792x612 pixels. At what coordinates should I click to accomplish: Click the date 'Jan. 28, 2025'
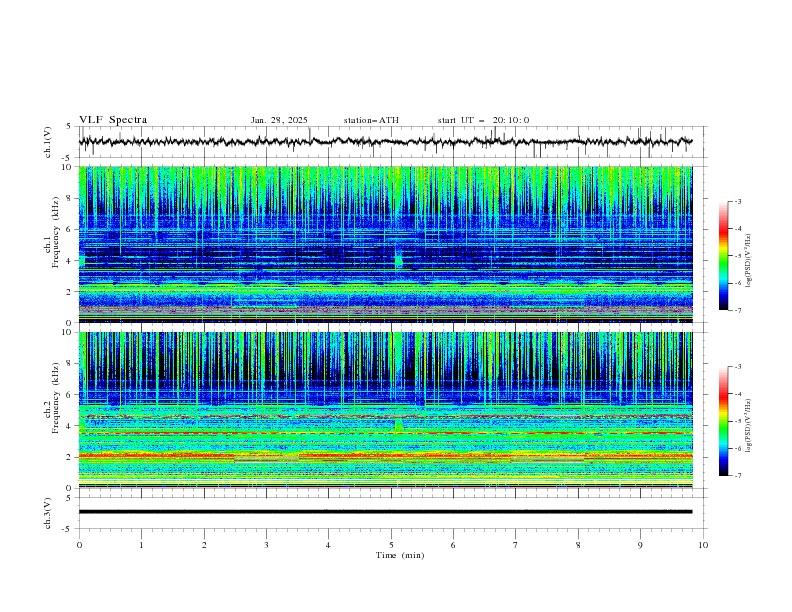[x=279, y=120]
